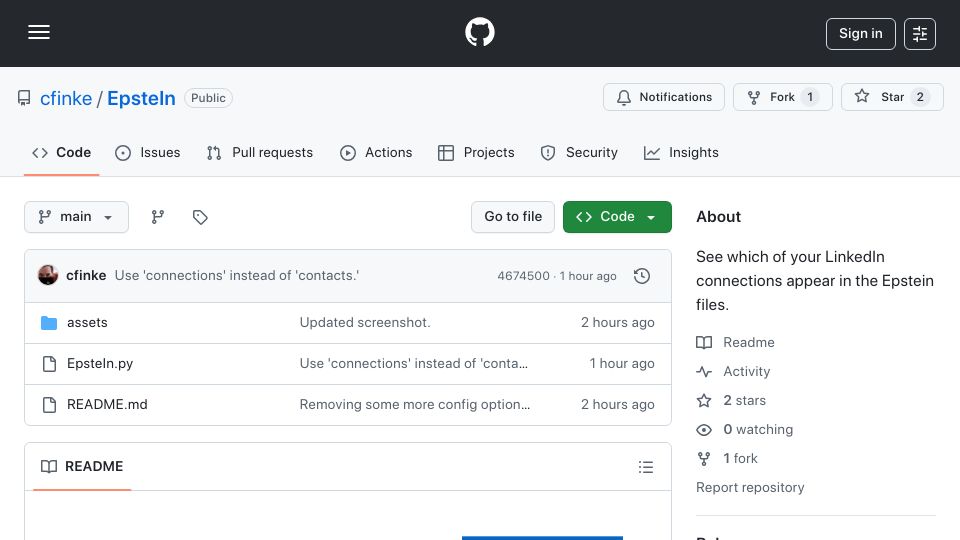Open the 1 fork link
Image resolution: width=960 pixels, height=540 pixels.
(727, 459)
